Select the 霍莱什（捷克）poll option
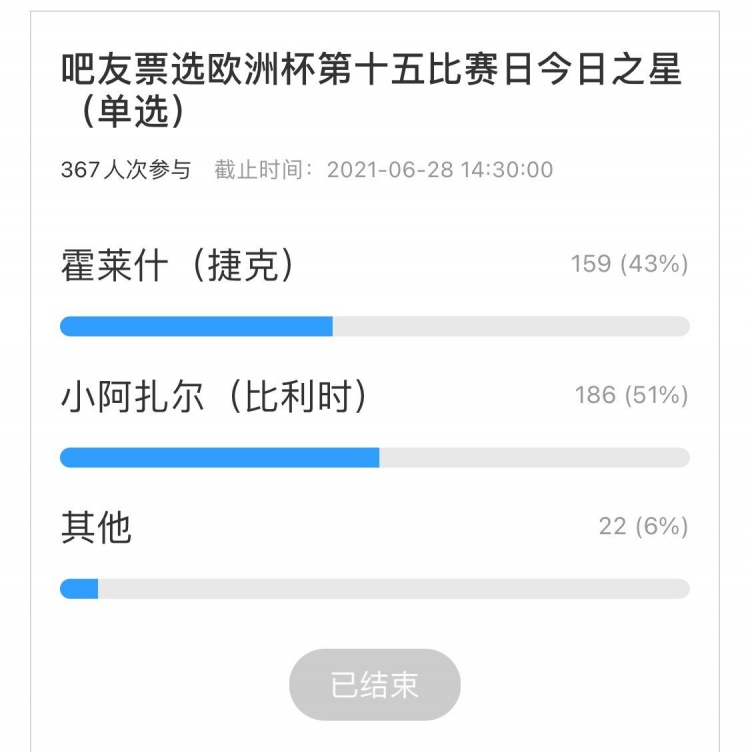The image size is (750, 752). pyautogui.click(x=177, y=265)
